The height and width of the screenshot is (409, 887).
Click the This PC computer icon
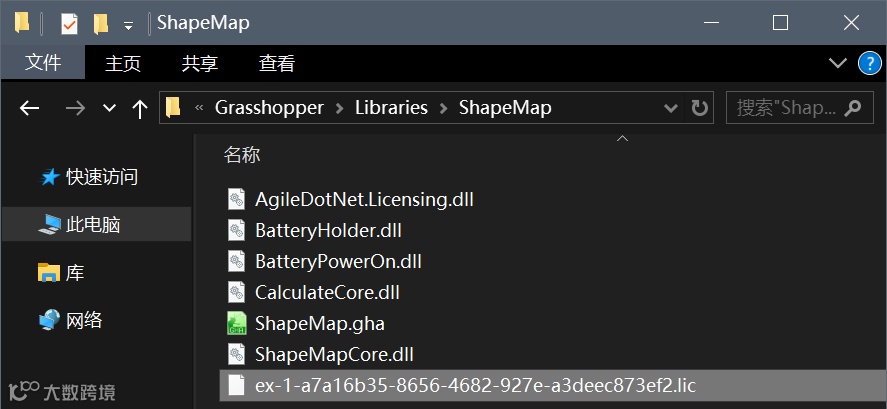(x=49, y=225)
